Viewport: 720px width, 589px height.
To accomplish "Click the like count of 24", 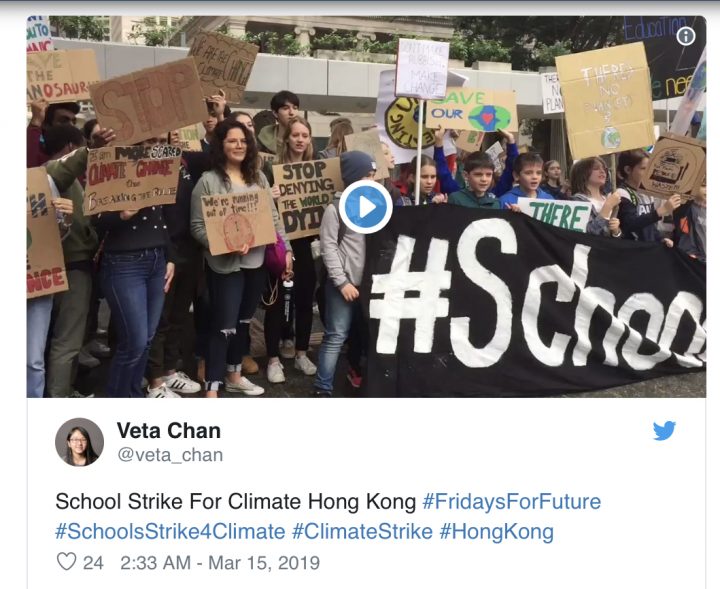I will tap(93, 563).
